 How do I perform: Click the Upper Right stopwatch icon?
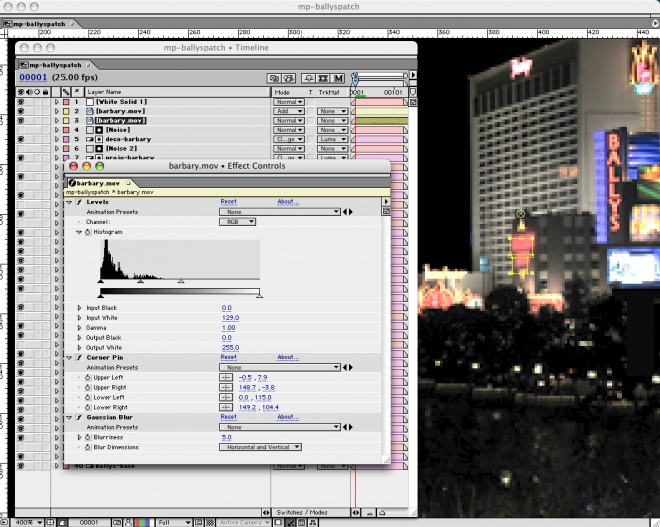point(87,387)
